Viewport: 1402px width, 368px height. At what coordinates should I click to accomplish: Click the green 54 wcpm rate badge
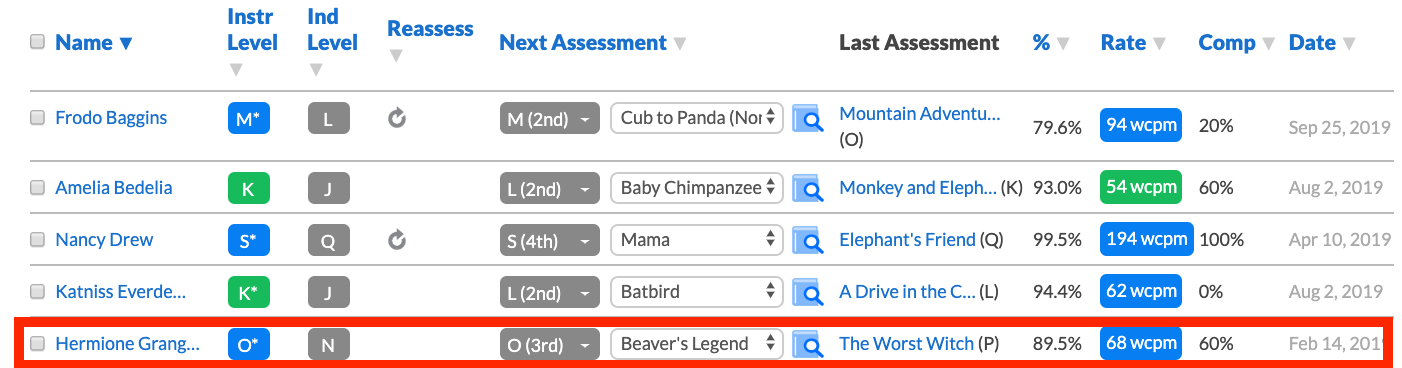point(1140,188)
